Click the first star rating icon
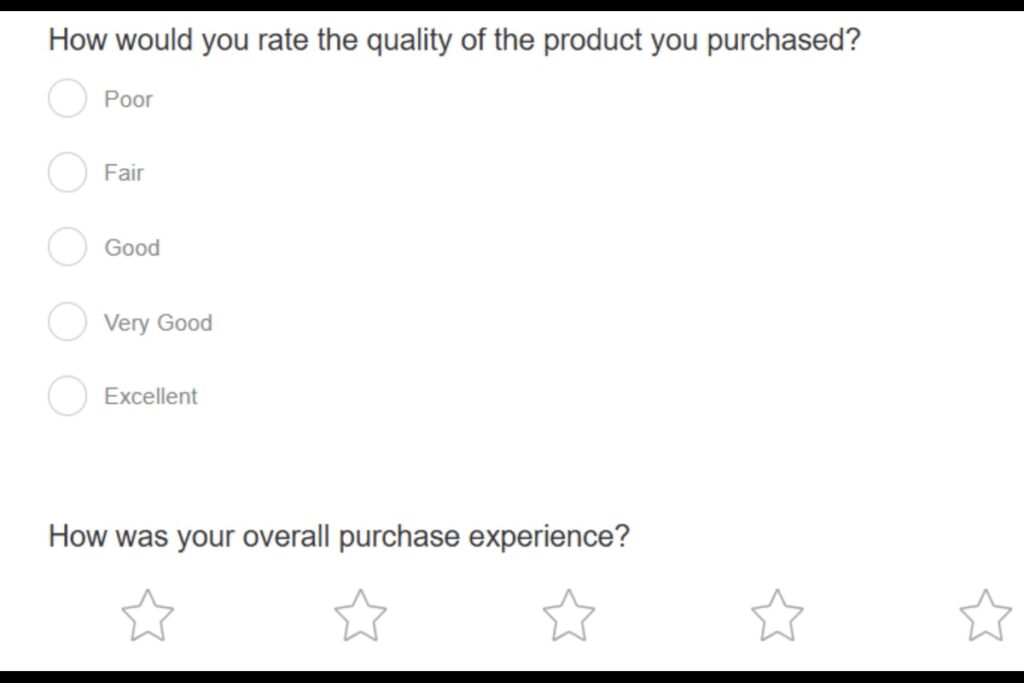The height and width of the screenshot is (683, 1024). tap(147, 615)
